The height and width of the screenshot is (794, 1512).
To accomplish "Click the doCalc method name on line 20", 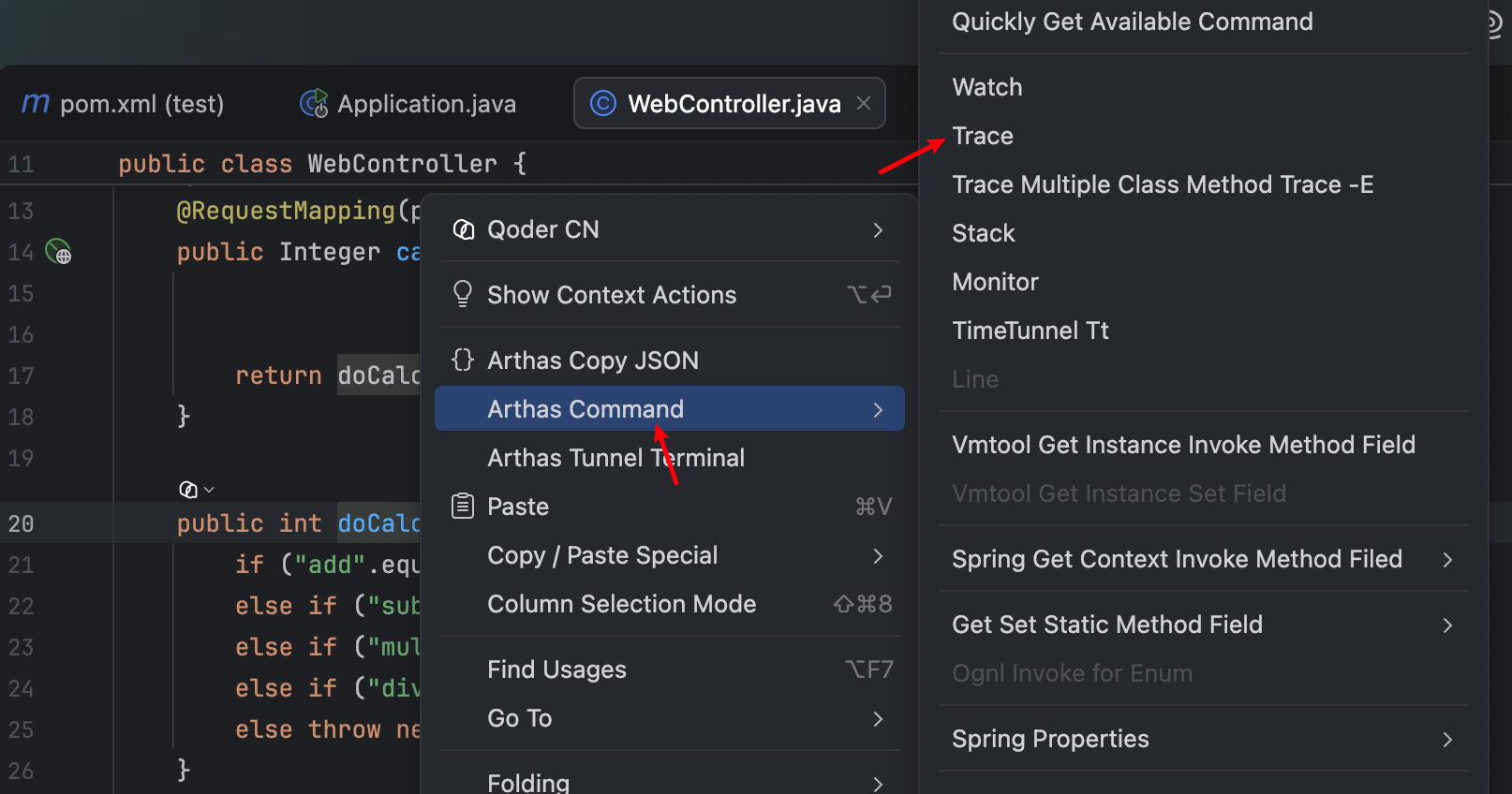I will pos(379,523).
